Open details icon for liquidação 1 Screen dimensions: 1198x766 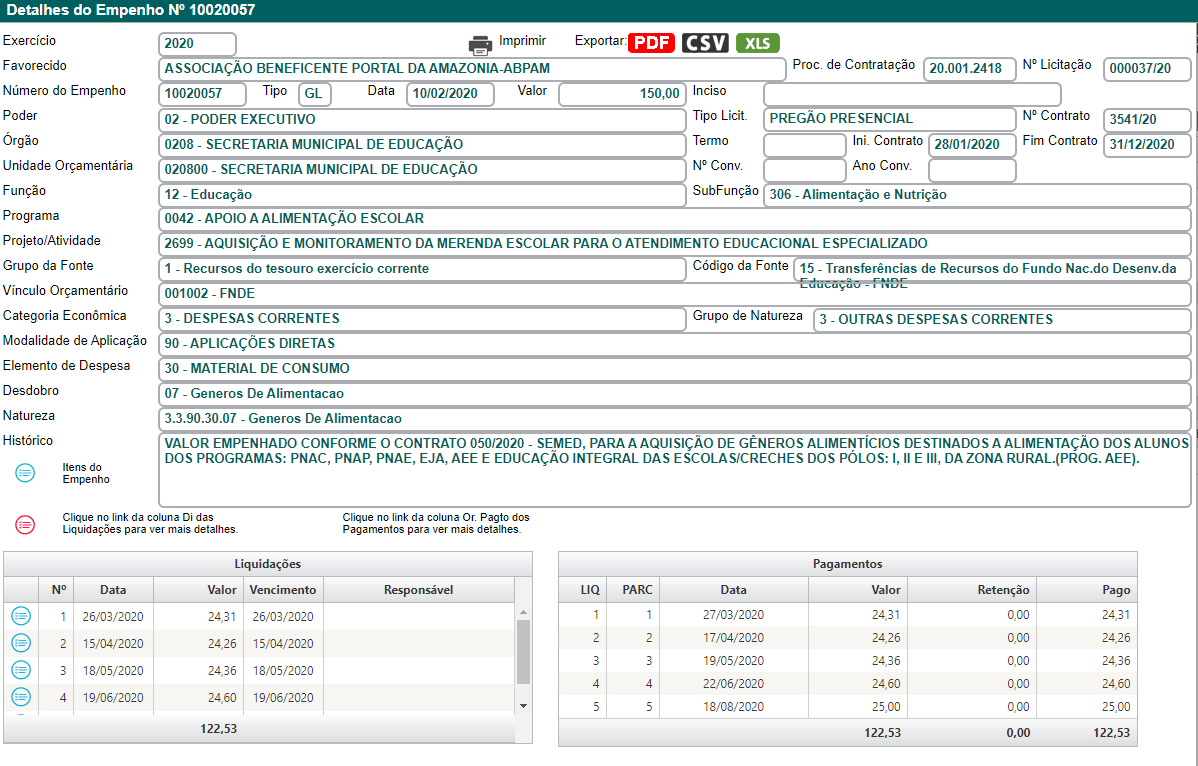[21, 616]
